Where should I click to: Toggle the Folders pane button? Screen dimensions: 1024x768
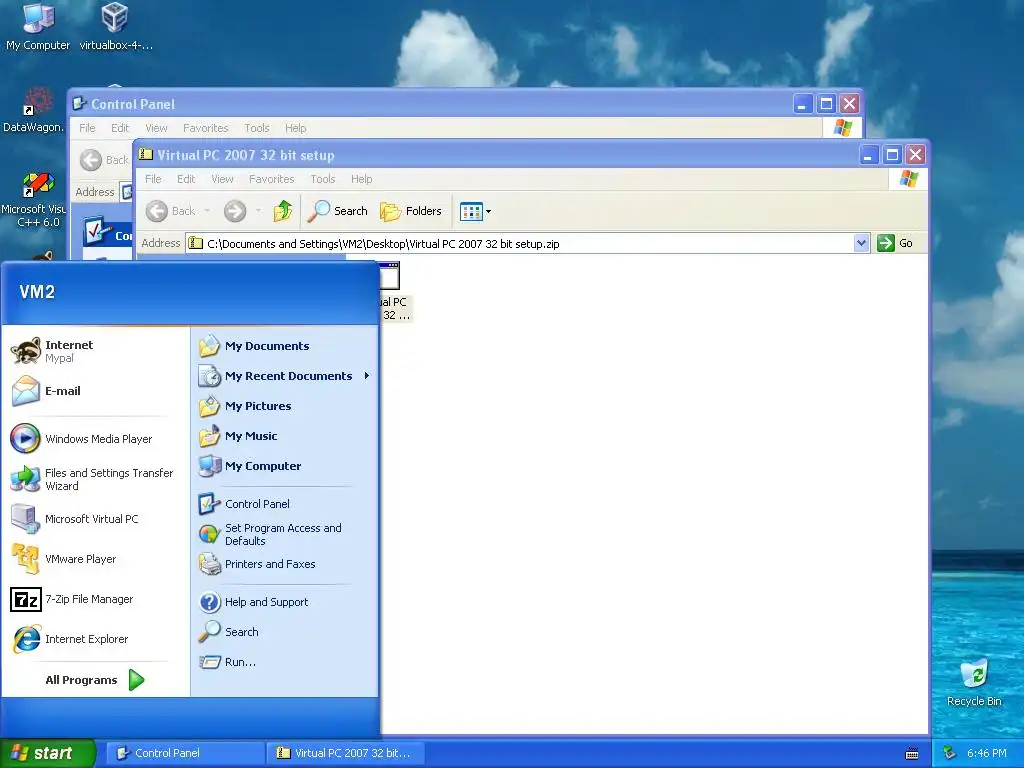[x=411, y=211]
